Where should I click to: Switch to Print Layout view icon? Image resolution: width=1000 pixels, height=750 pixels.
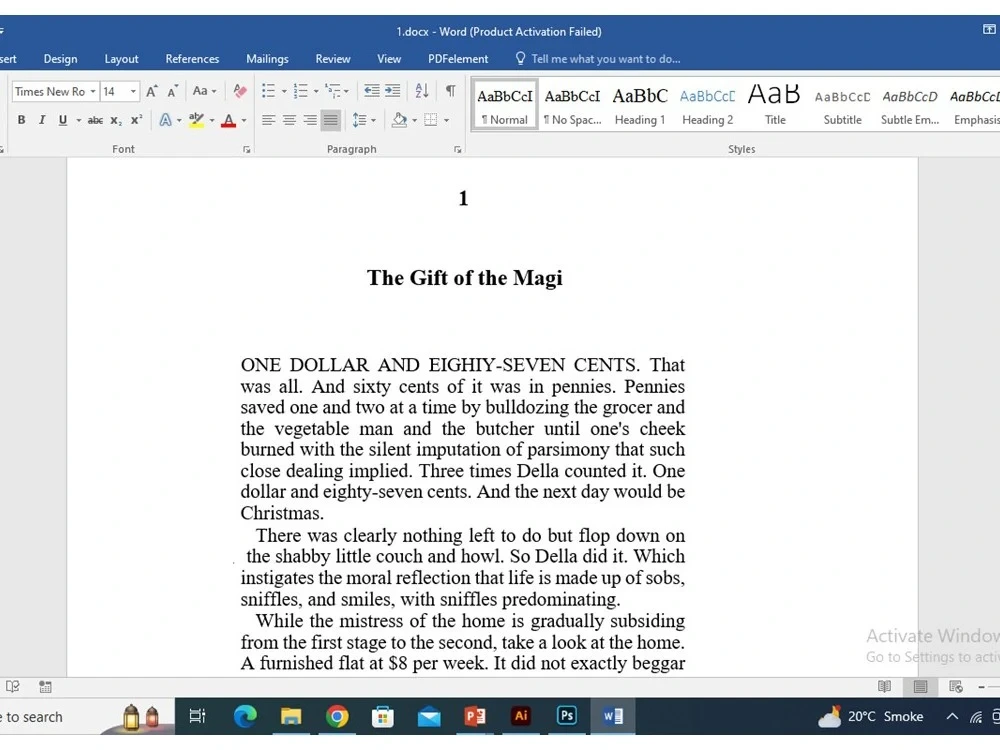click(920, 686)
